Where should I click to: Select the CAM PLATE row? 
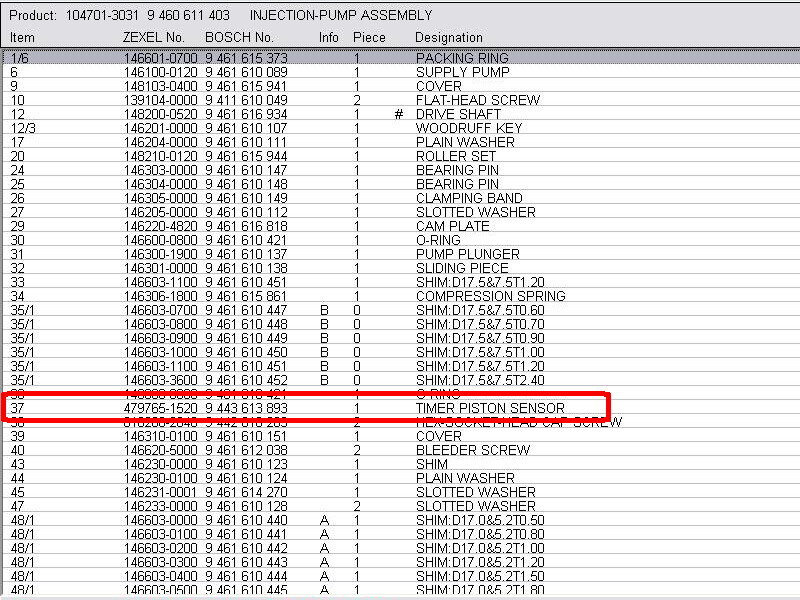click(x=401, y=226)
